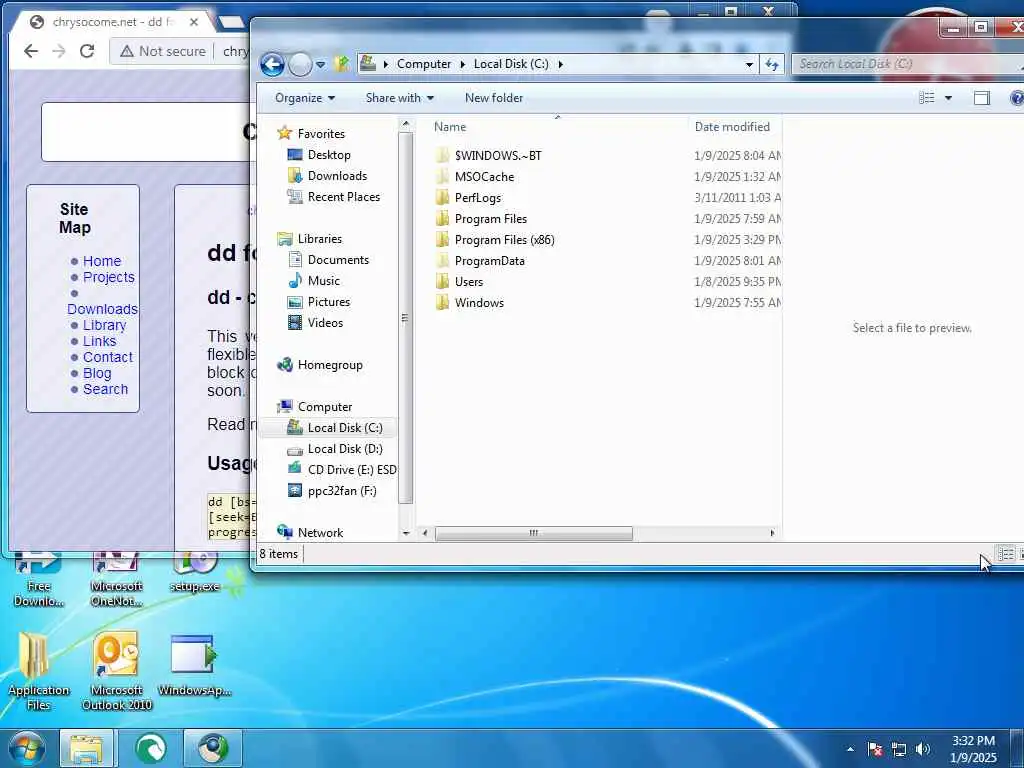This screenshot has height=768, width=1024.
Task: Select the Program Files (x86) folder
Action: pos(504,240)
